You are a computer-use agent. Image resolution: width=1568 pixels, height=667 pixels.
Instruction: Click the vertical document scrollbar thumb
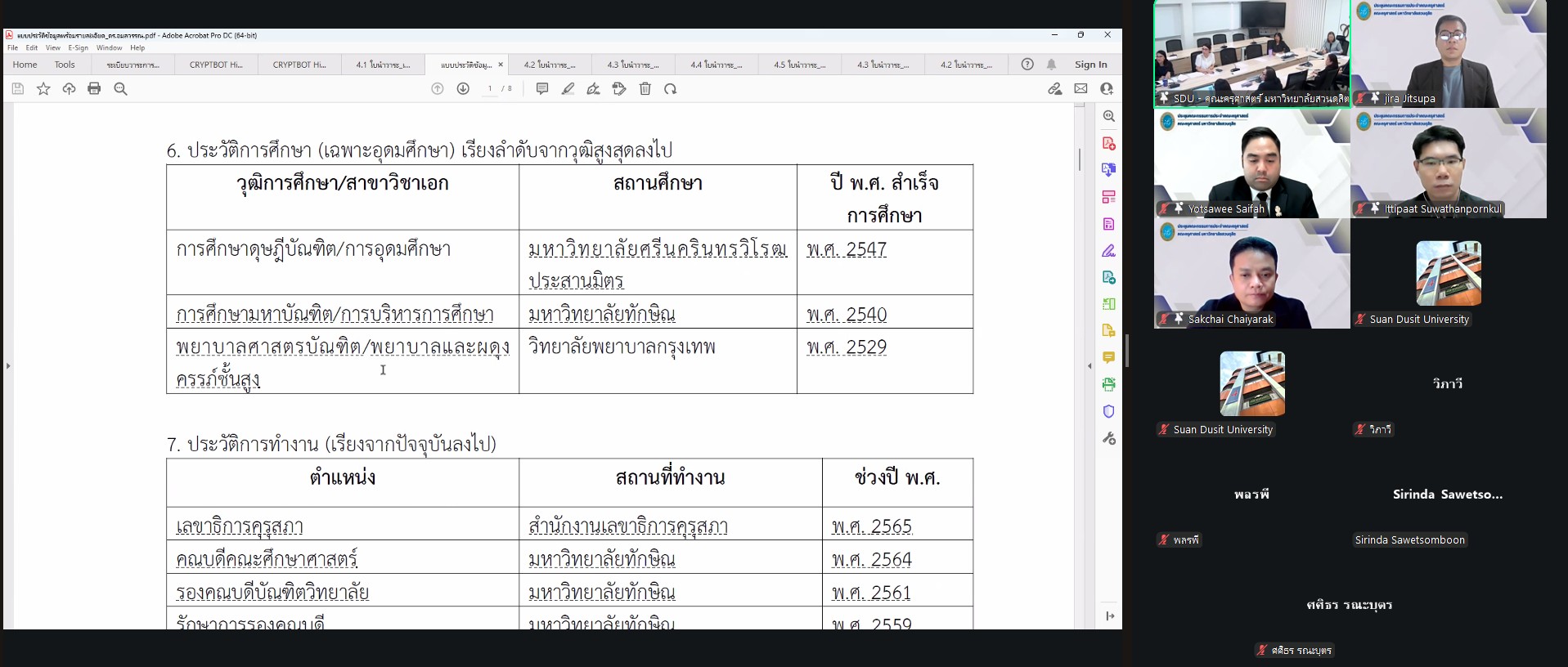pyautogui.click(x=1080, y=159)
